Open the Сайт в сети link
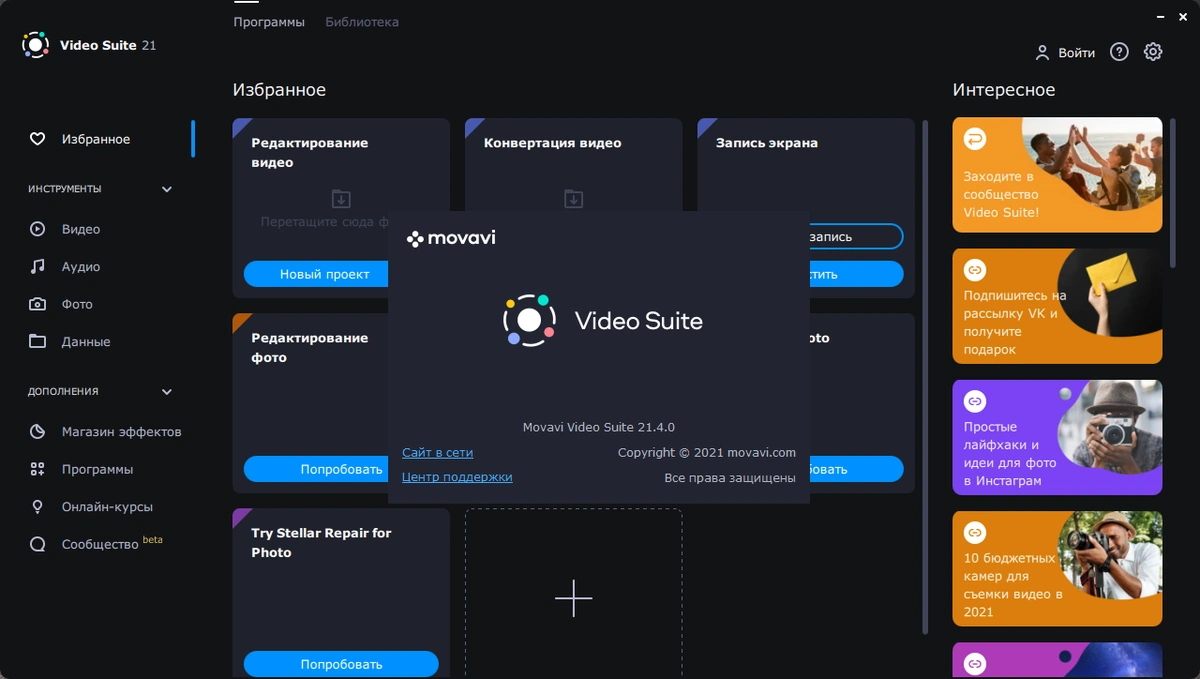Viewport: 1200px width, 679px height. pyautogui.click(x=437, y=453)
